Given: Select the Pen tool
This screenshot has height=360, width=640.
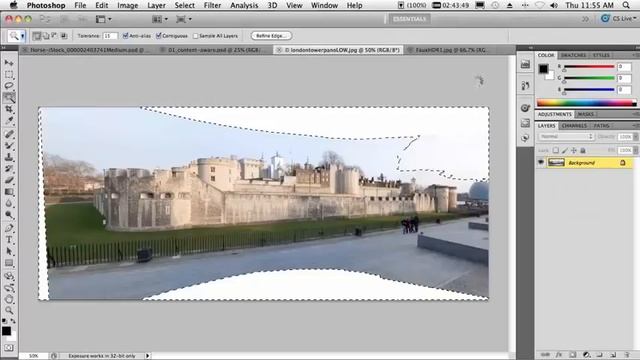Looking at the screenshot, I should pos(9,228).
